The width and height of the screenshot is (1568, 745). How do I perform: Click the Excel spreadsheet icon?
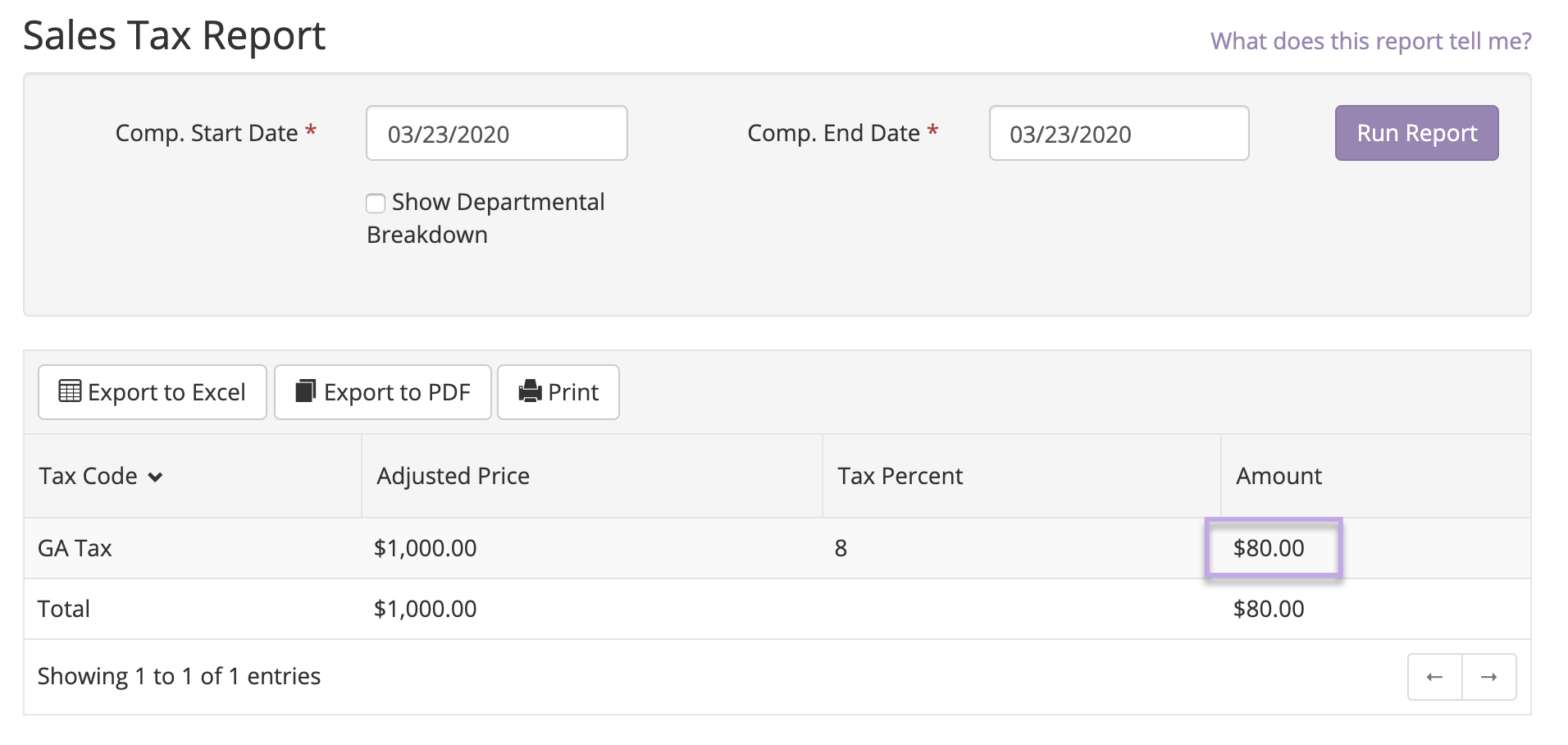tap(70, 391)
